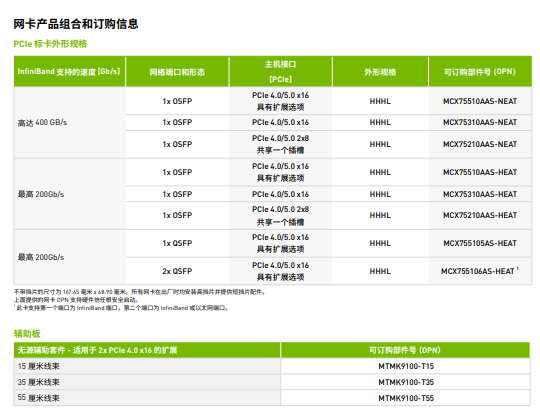The height and width of the screenshot is (413, 540).
Task: Click the 辅助板 section heading
Action: (27, 333)
